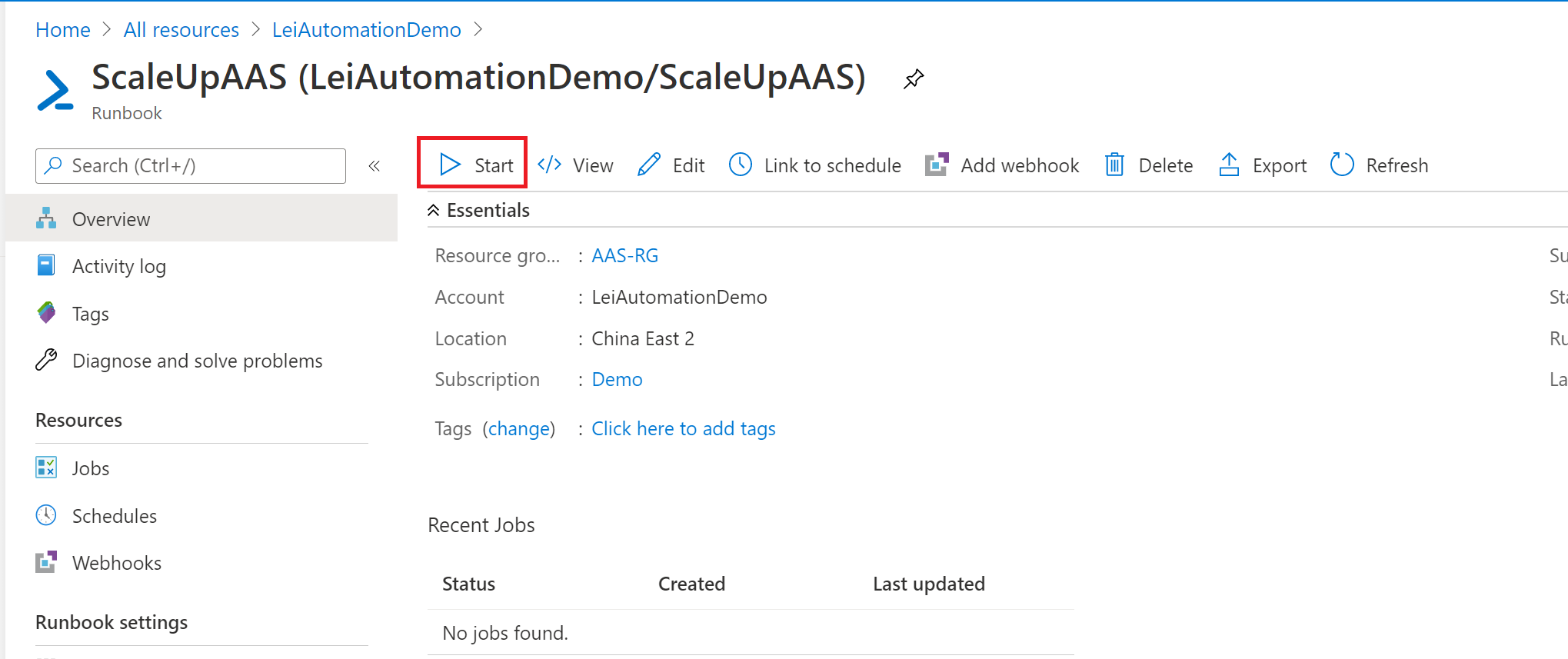The width and height of the screenshot is (1568, 659).
Task: Click the Tags icon in sidebar
Action: [46, 312]
